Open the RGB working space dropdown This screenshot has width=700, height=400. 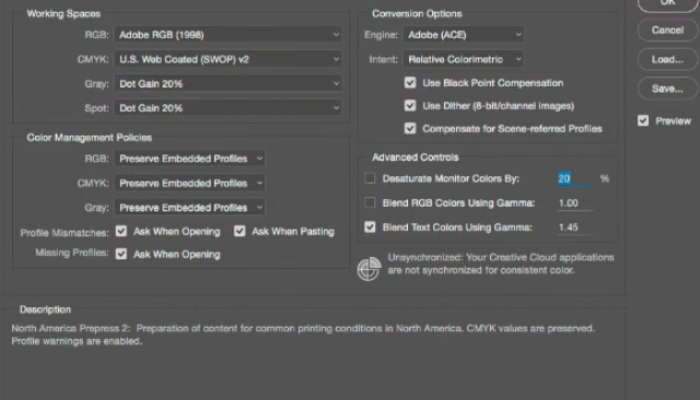click(228, 34)
